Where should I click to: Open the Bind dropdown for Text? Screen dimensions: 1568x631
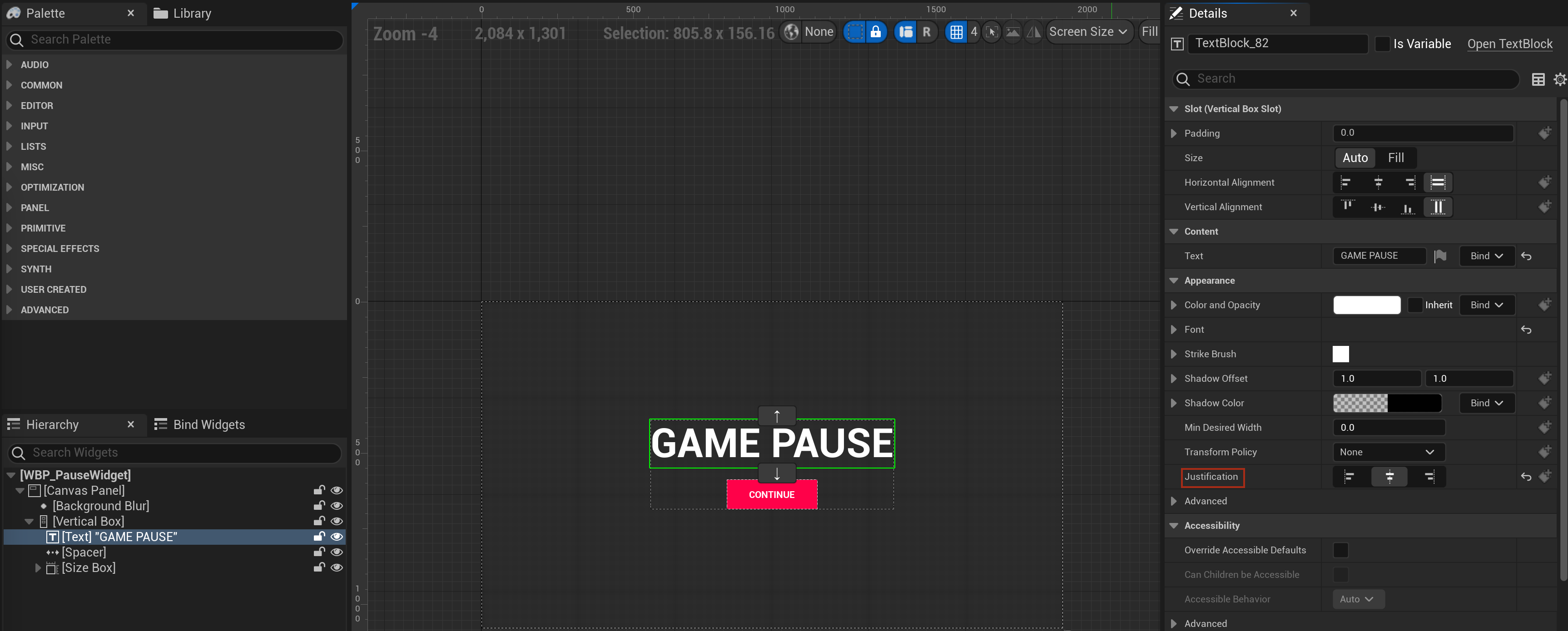tap(1486, 256)
